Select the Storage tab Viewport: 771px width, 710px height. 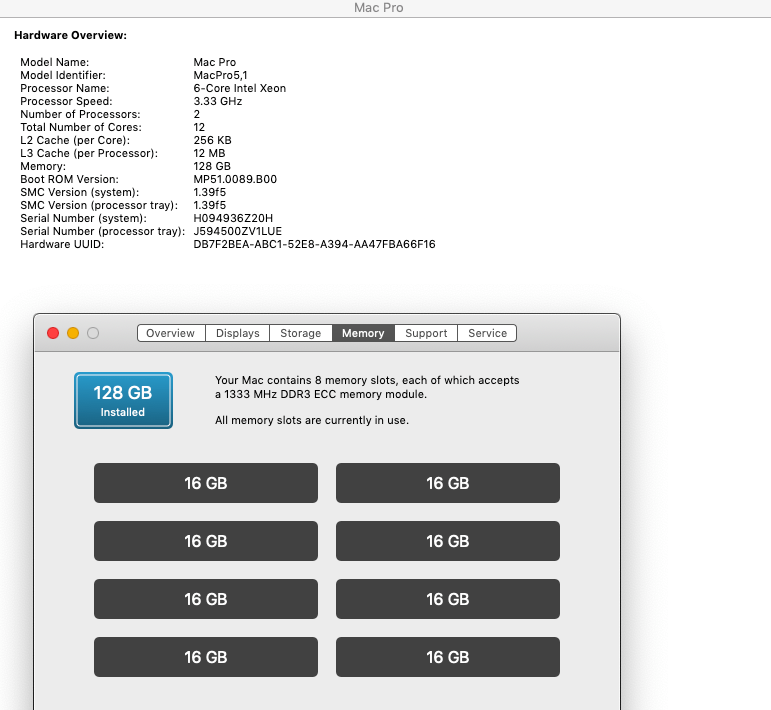click(300, 333)
